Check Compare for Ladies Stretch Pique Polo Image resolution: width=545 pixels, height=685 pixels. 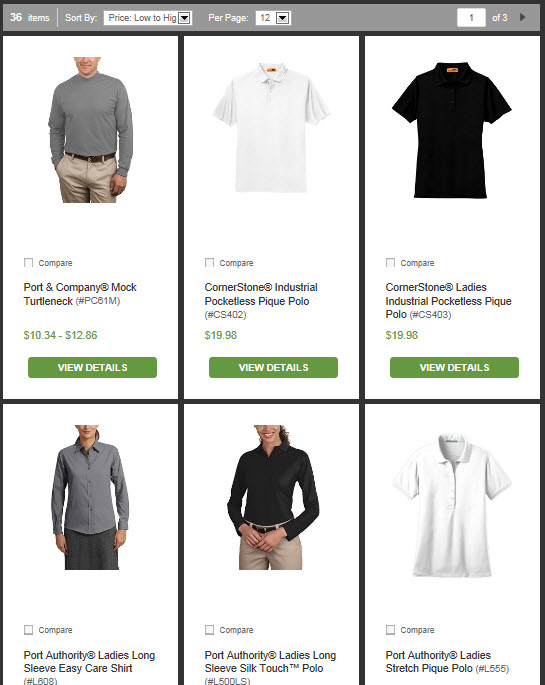tap(390, 630)
